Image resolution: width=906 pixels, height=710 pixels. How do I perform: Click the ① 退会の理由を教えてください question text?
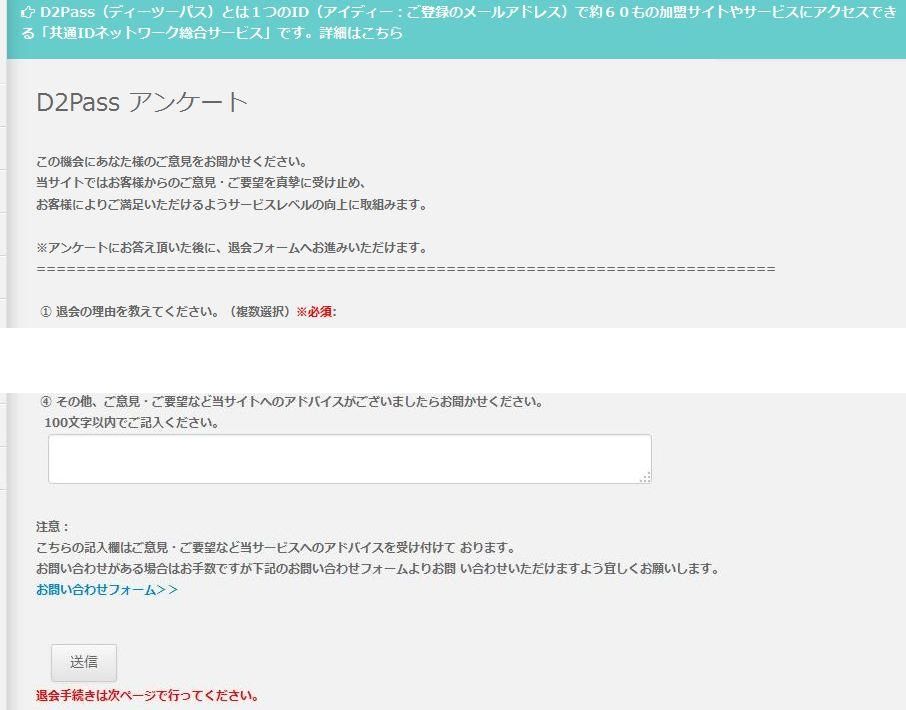(165, 312)
